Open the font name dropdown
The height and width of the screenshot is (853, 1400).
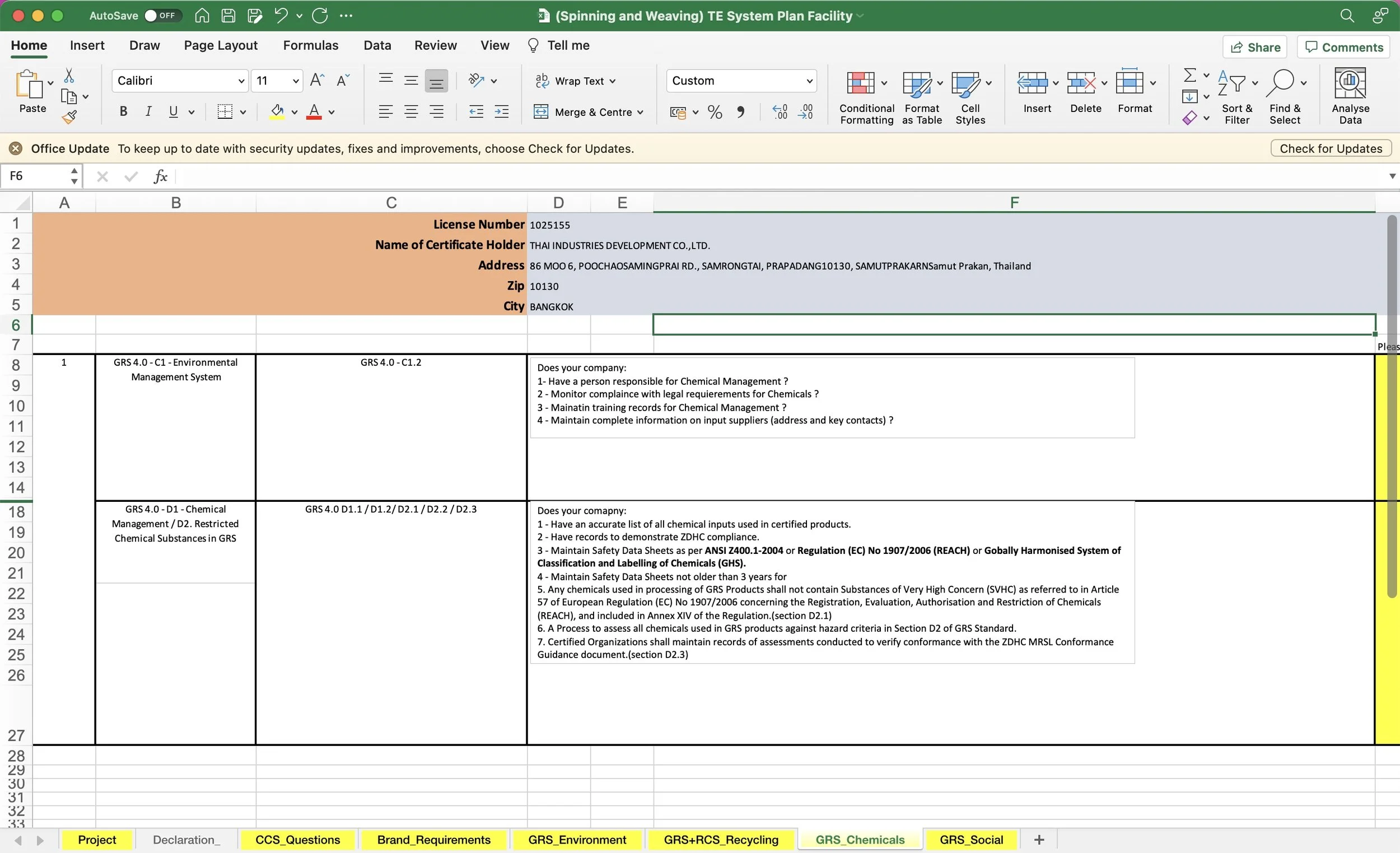click(x=241, y=81)
